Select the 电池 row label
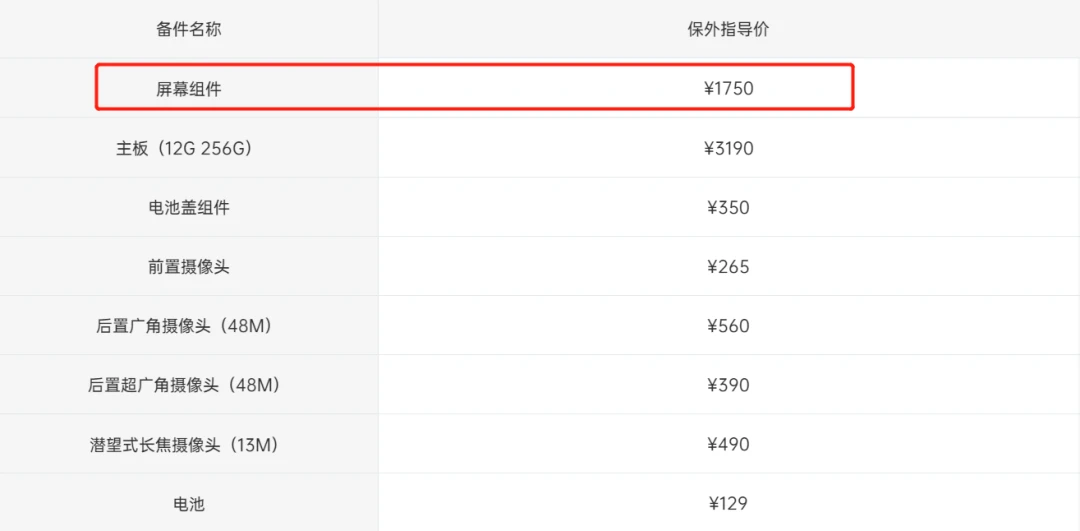The width and height of the screenshot is (1080, 531). coord(189,503)
